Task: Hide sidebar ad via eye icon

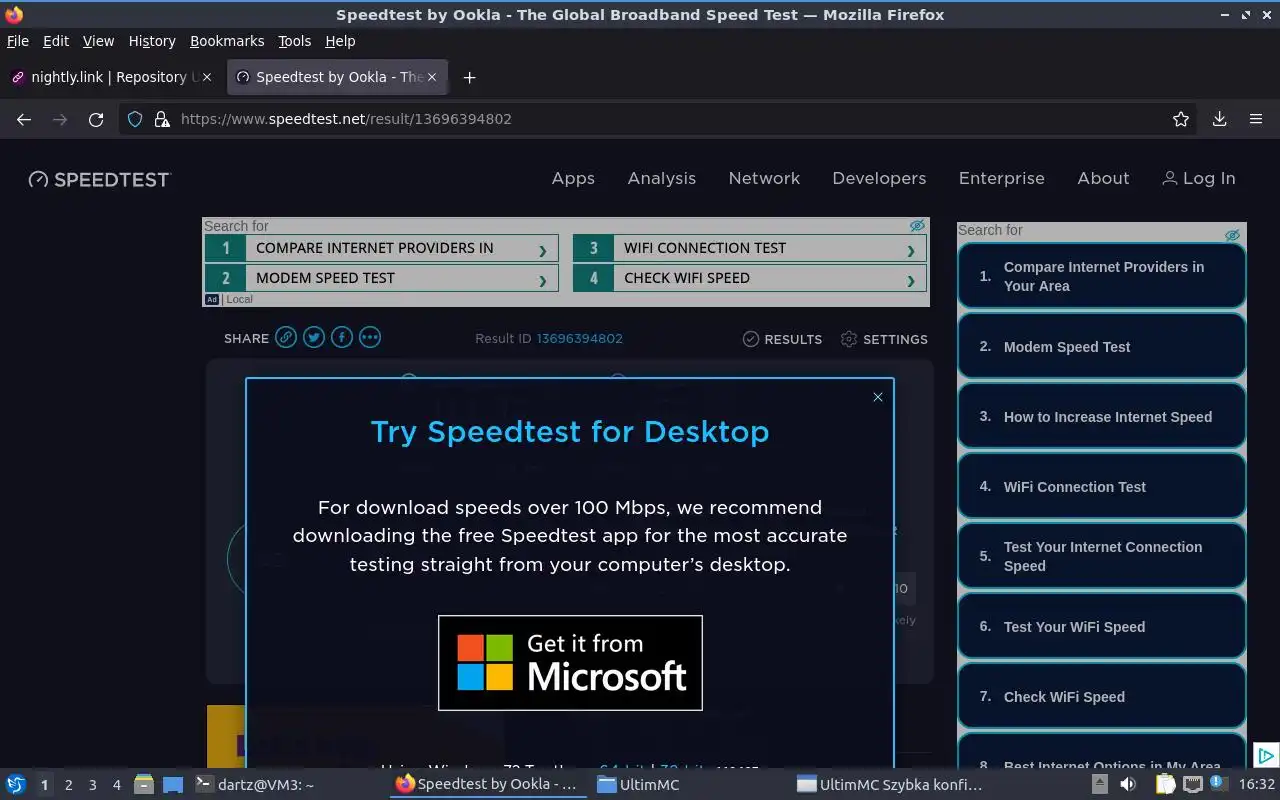Action: click(1232, 235)
